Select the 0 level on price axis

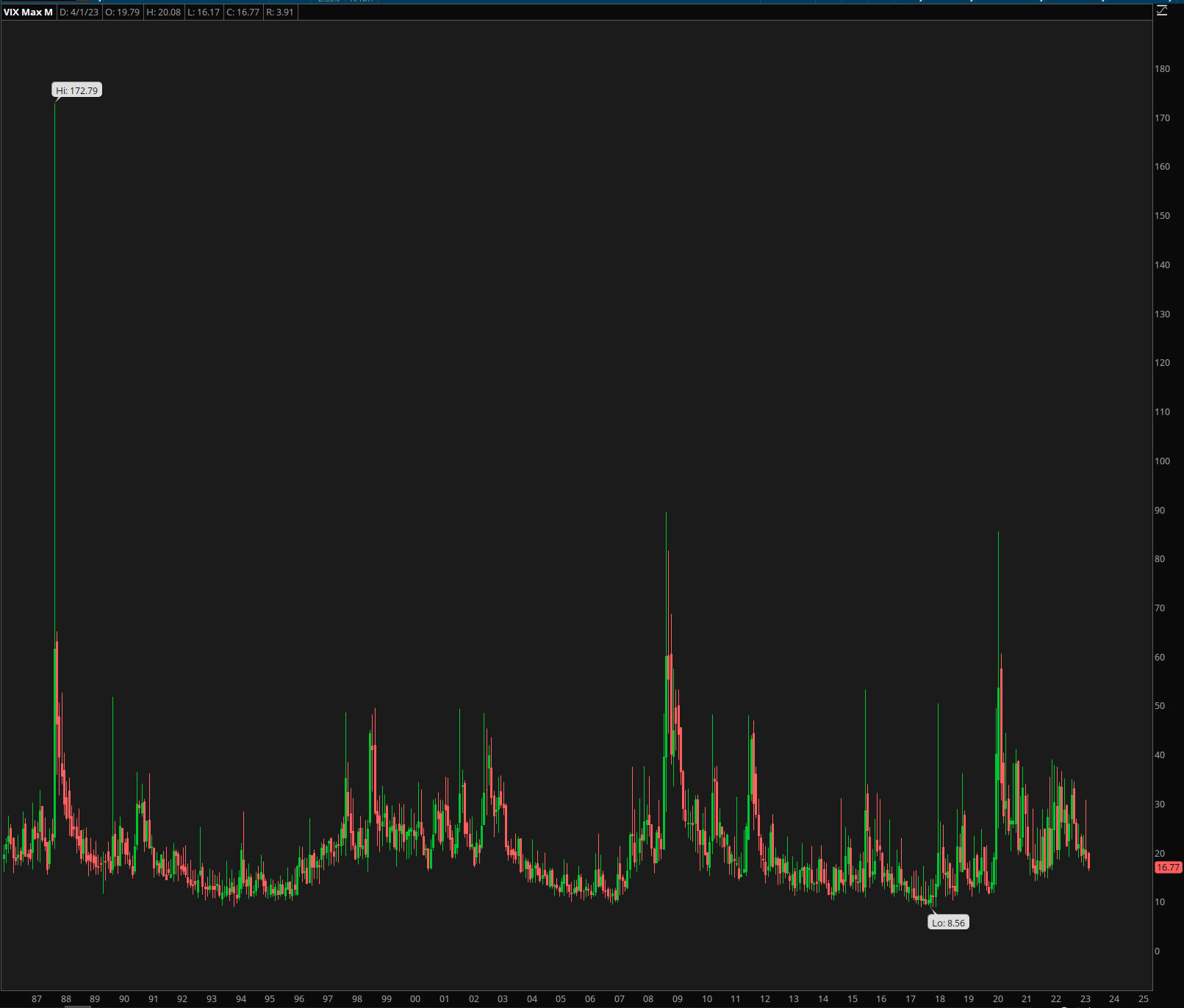click(1158, 951)
